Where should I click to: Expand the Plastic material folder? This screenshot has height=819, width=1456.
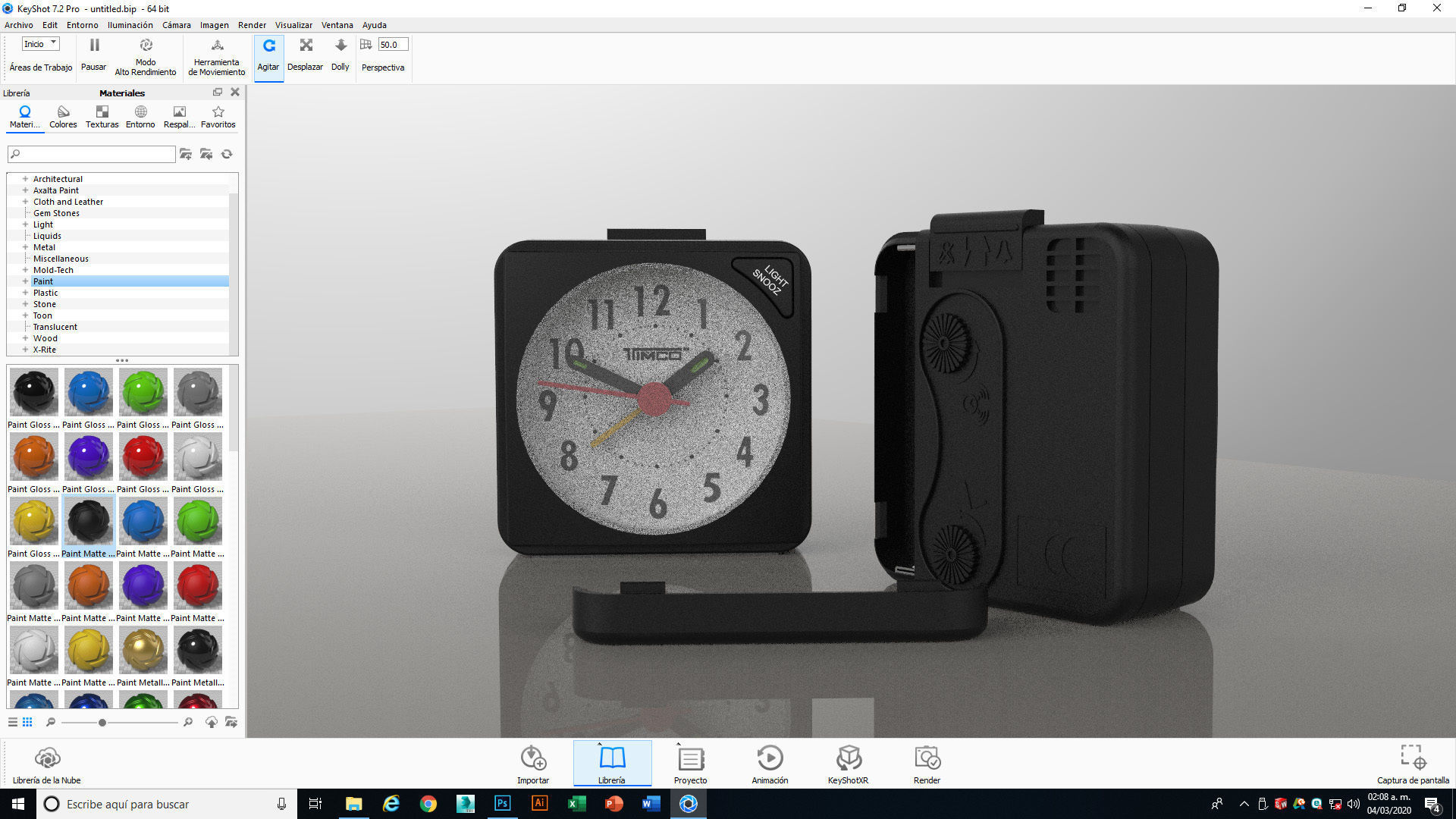(x=25, y=293)
